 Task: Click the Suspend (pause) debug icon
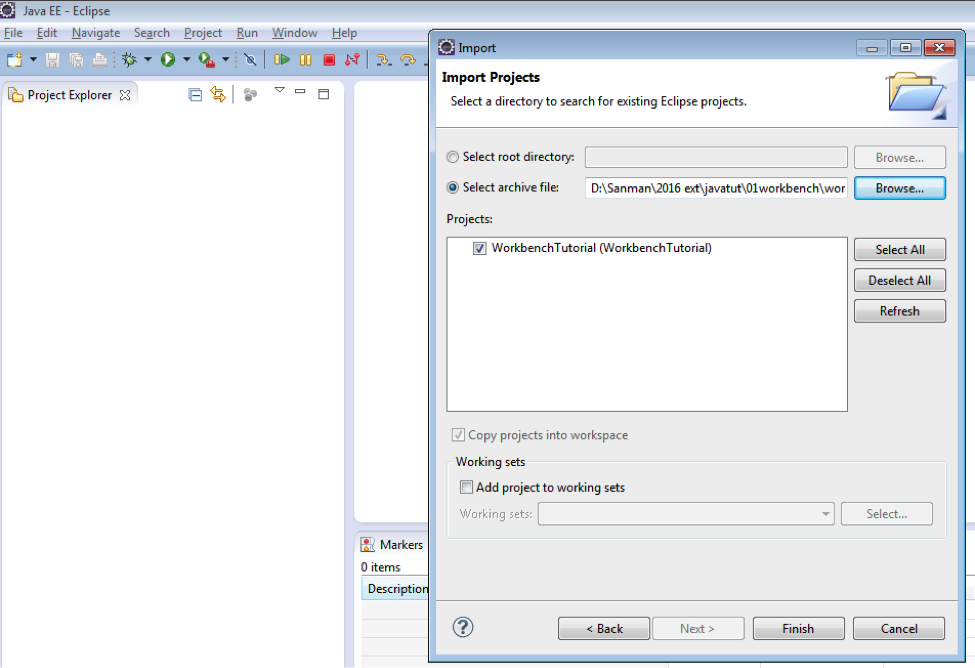pyautogui.click(x=305, y=60)
